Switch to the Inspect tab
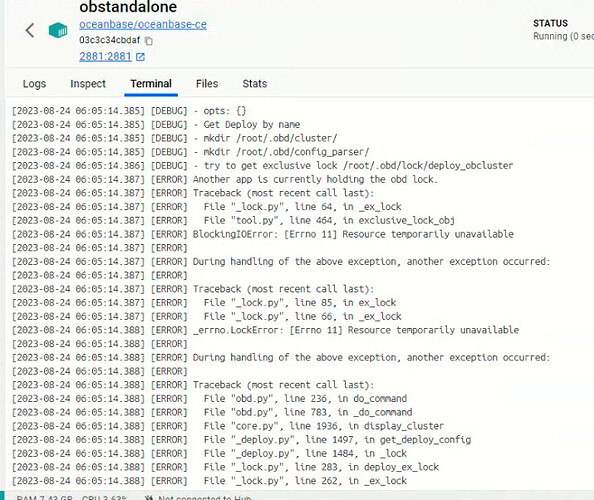The height and width of the screenshot is (500, 594). (x=88, y=84)
